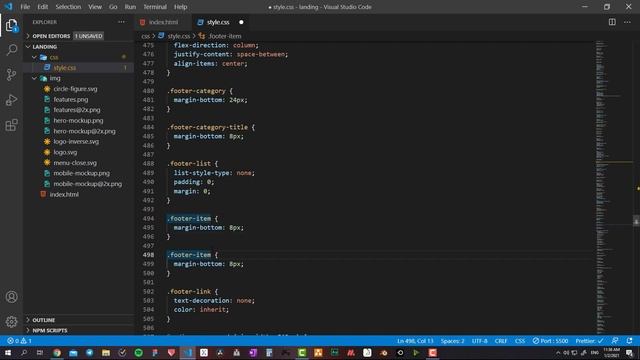640x360 pixels.
Task: Open Run and Debug view
Action: coord(11,100)
